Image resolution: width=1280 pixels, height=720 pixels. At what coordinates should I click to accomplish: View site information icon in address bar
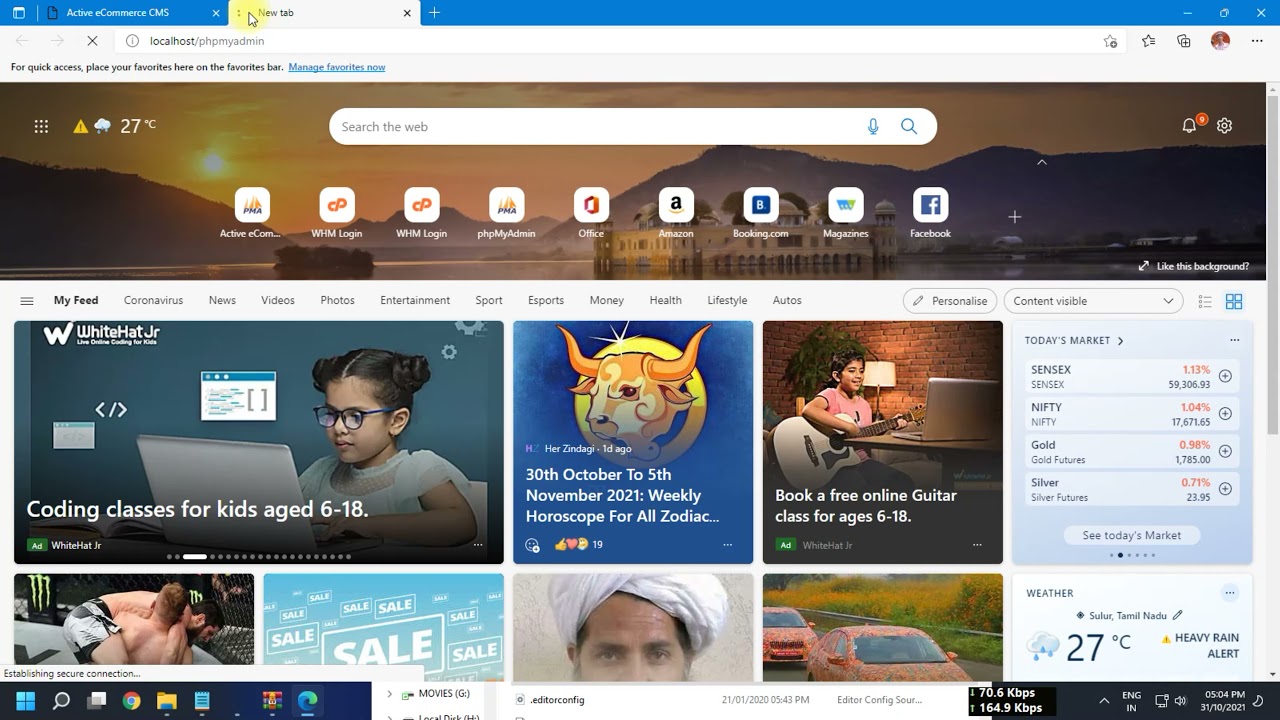132,41
